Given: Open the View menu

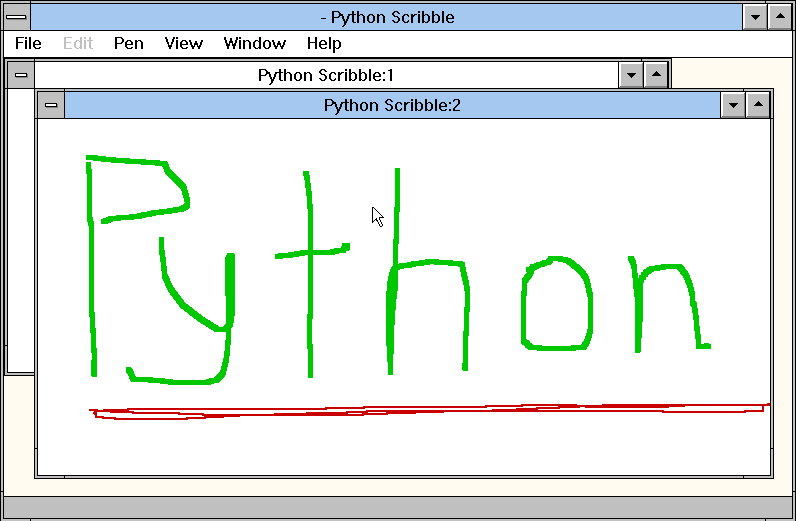Looking at the screenshot, I should [183, 43].
